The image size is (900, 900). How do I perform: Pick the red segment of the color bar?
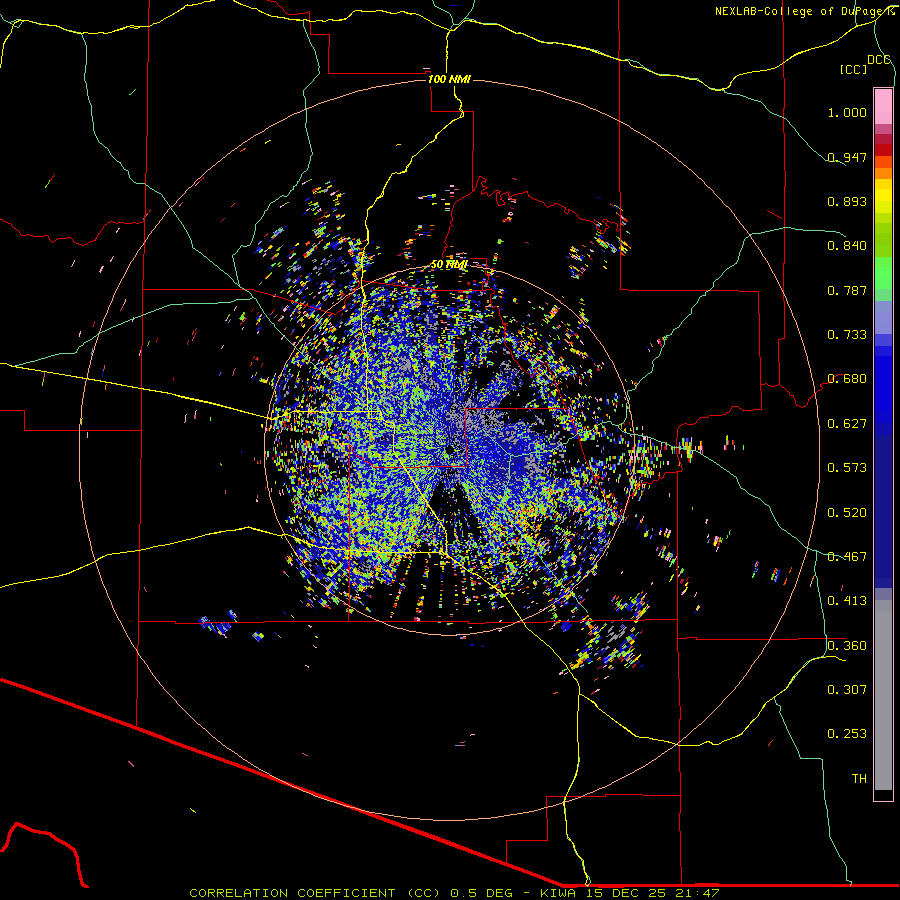click(x=883, y=149)
